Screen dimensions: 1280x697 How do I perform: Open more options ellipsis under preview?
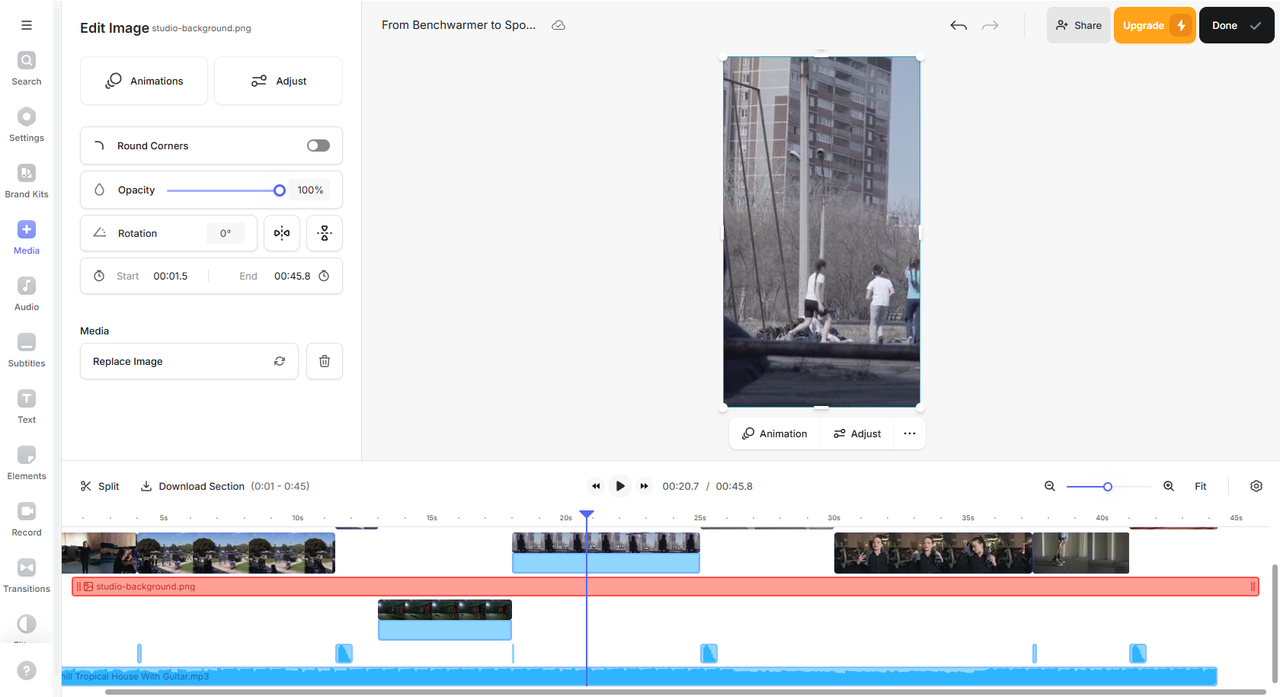(909, 434)
